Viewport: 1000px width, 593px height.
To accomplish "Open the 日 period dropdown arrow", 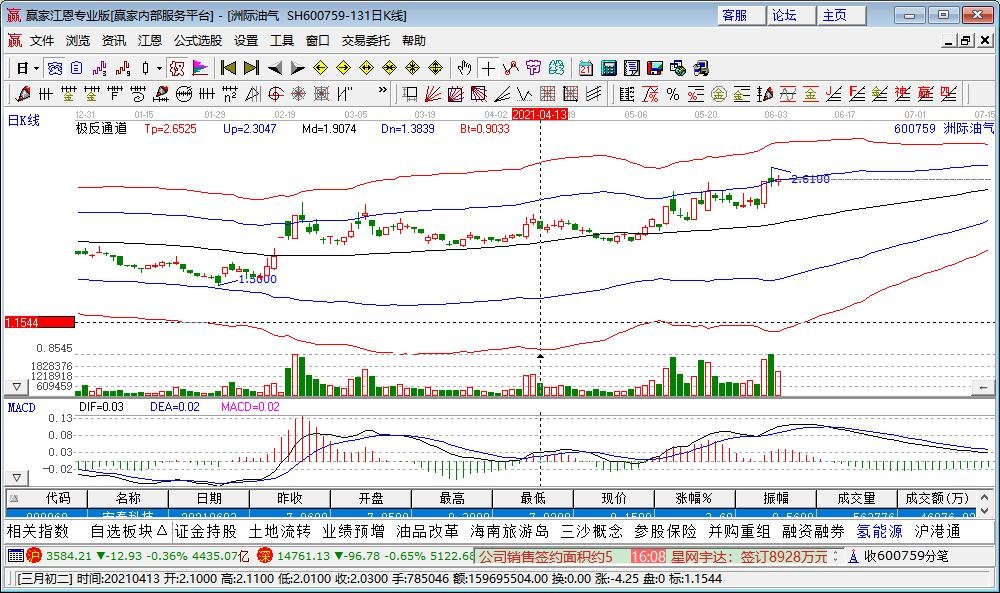I will click(x=36, y=68).
